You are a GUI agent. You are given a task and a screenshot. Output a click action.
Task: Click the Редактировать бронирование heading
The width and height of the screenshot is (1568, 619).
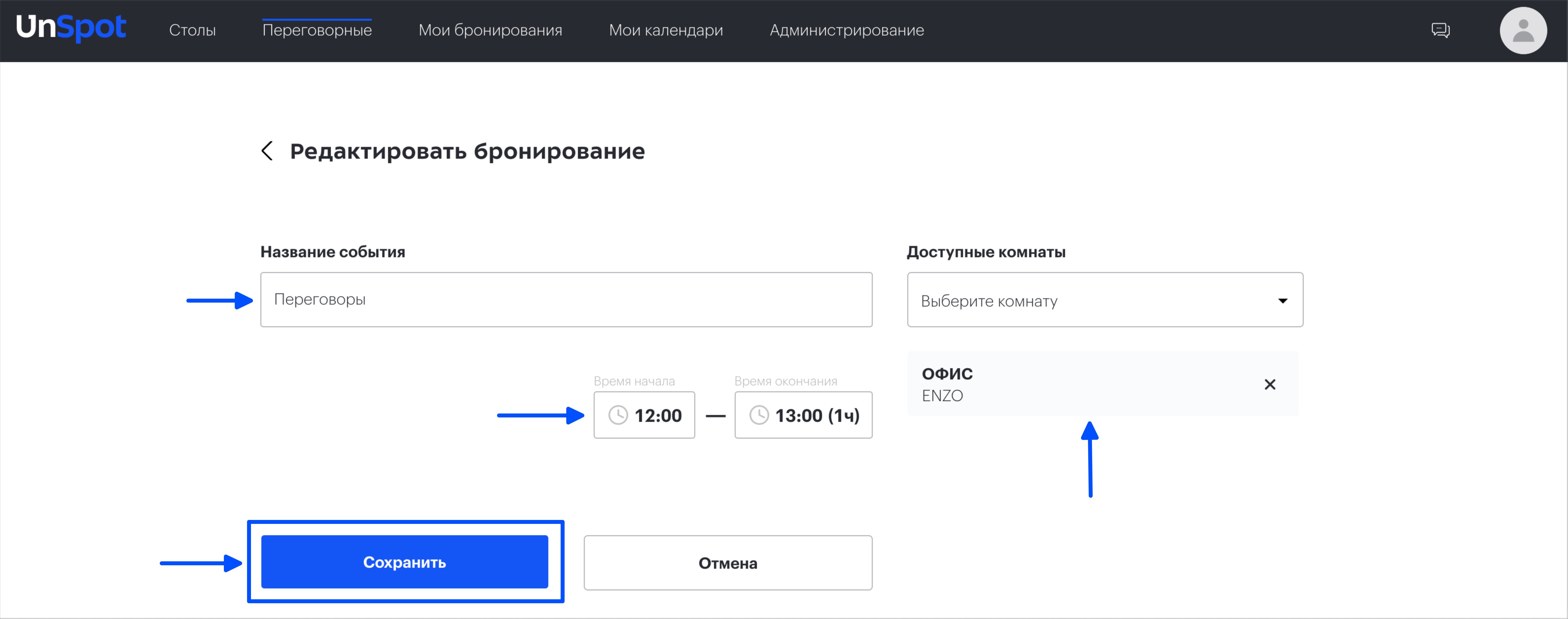(467, 151)
